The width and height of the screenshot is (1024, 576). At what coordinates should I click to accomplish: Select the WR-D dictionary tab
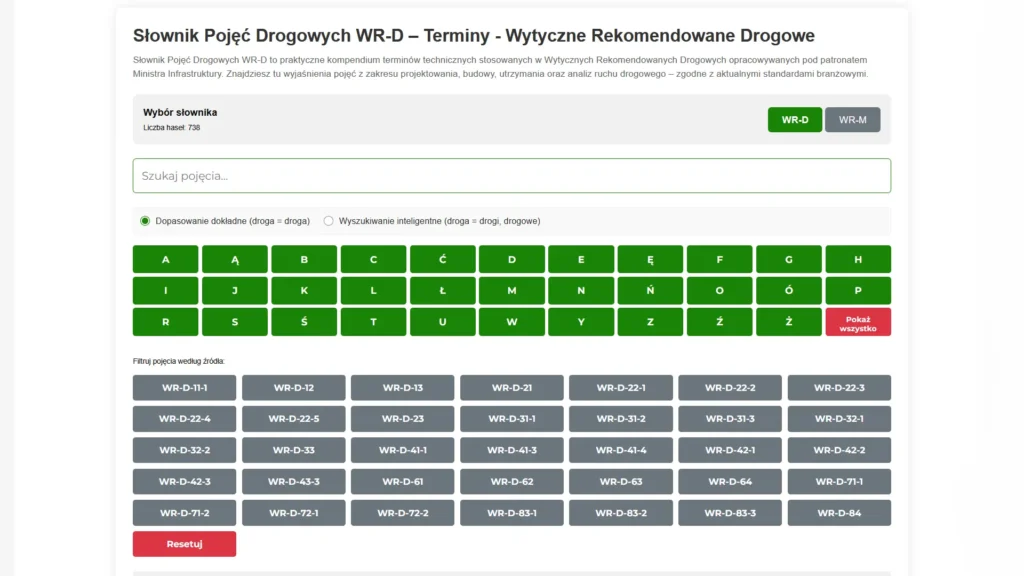tap(794, 119)
